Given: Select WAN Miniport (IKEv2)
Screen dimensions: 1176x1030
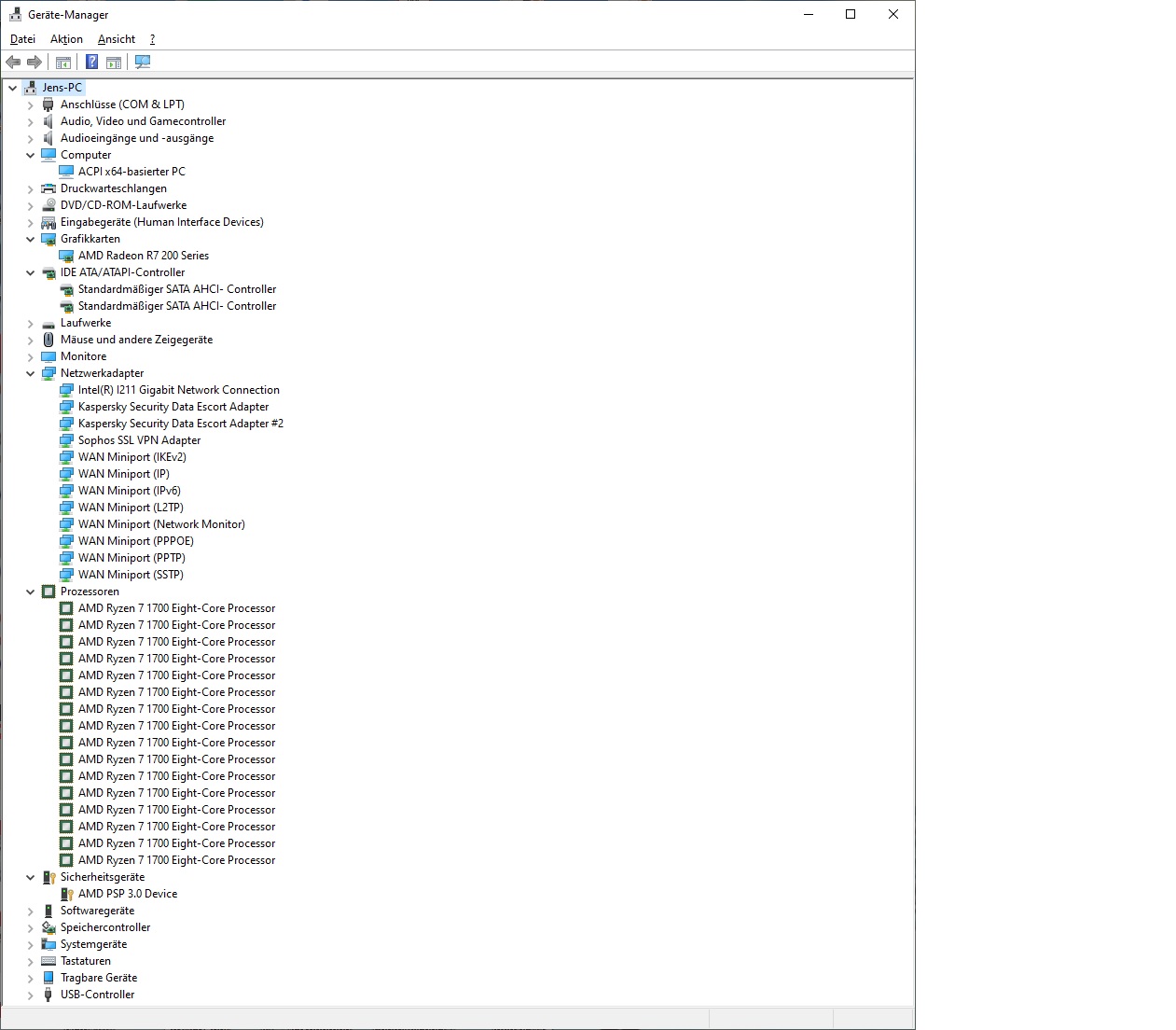Looking at the screenshot, I should click(132, 457).
